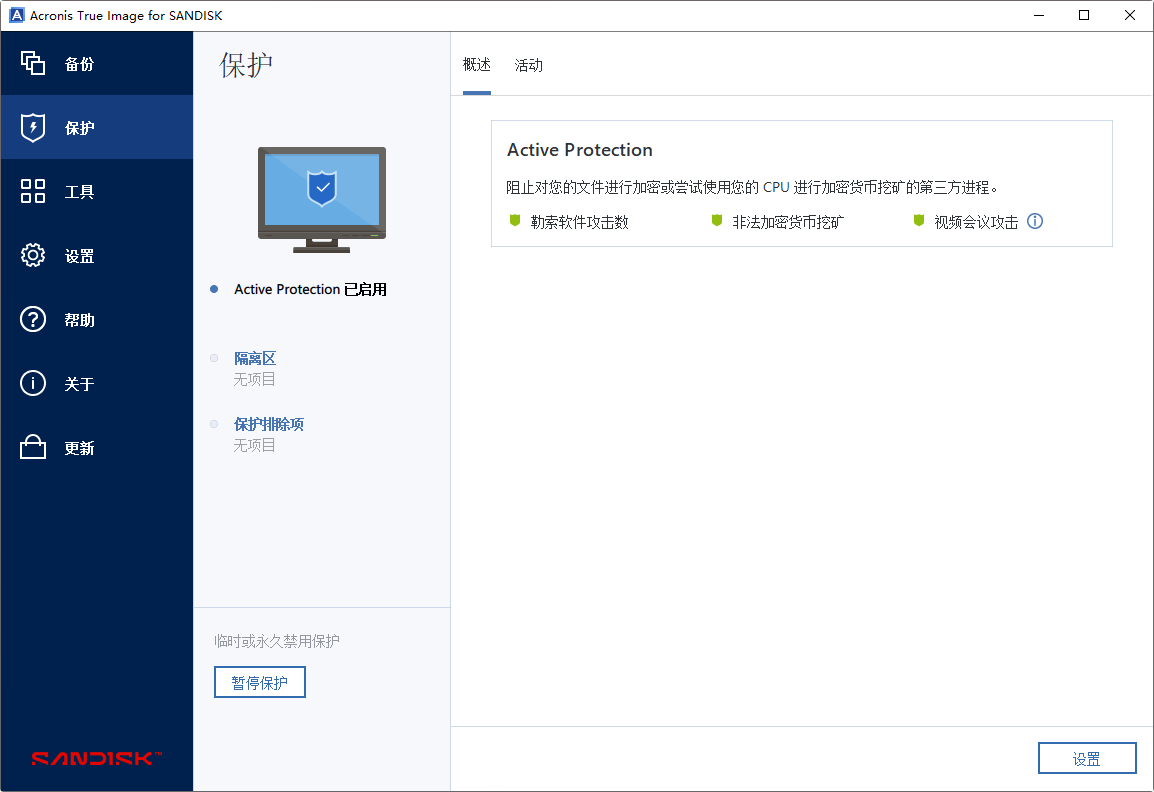Click the 非法加密货币挖矿 label
This screenshot has width=1154, height=792.
click(x=788, y=222)
